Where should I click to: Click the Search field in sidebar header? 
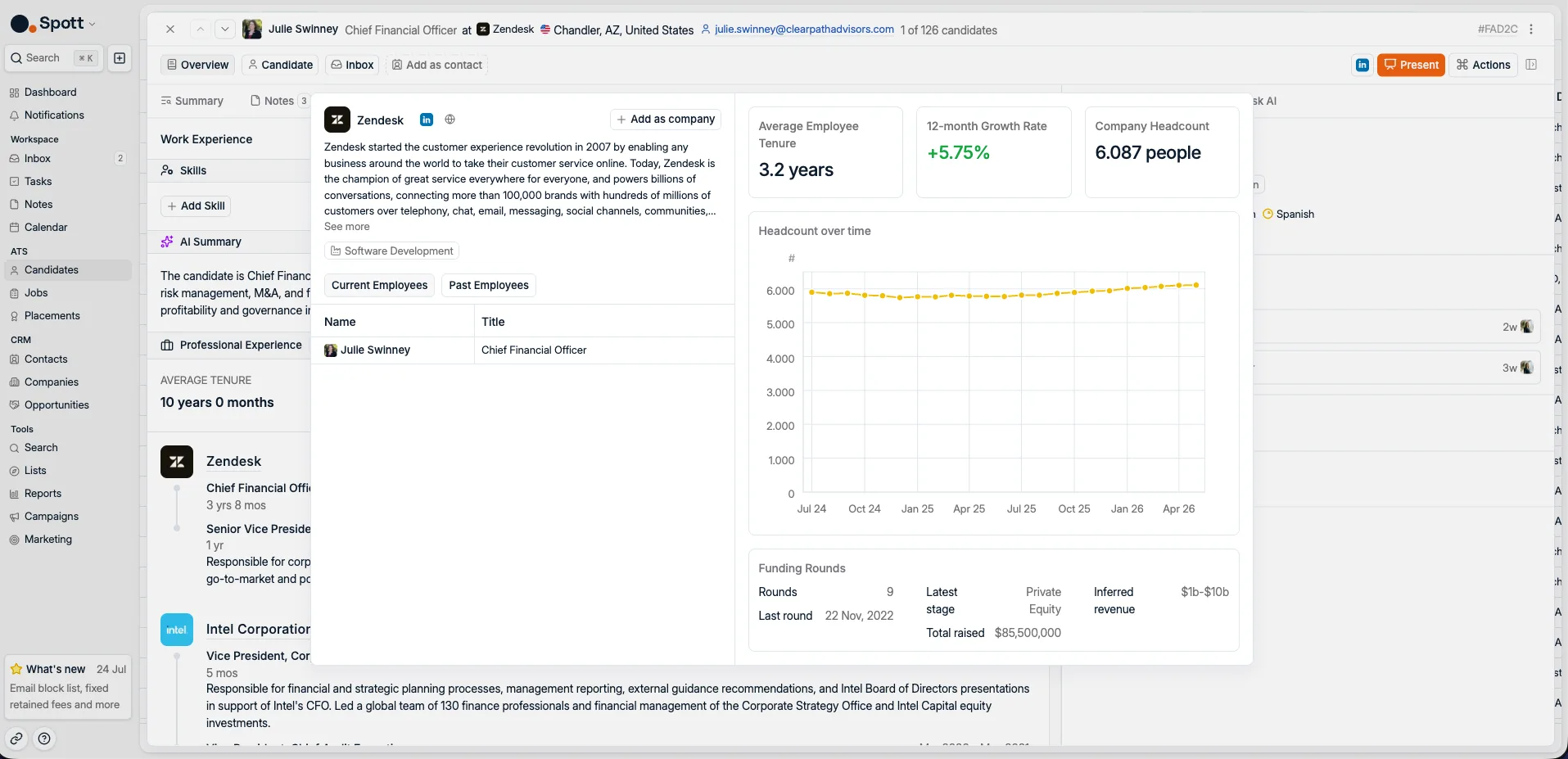54,58
